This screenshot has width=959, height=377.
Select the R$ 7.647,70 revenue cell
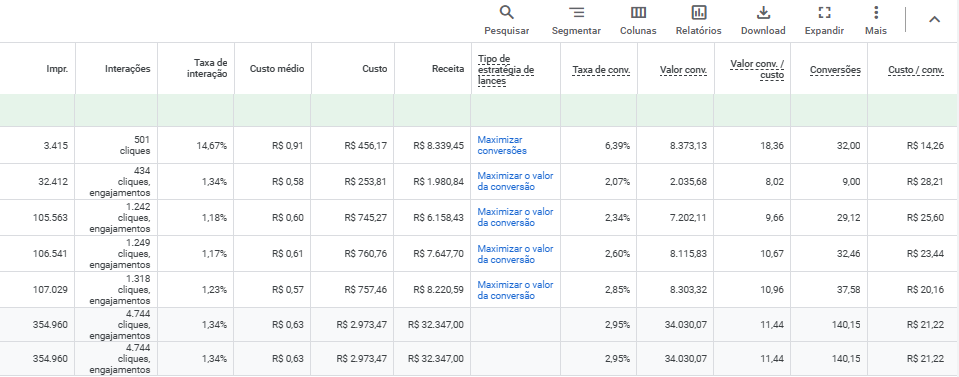tap(439, 254)
